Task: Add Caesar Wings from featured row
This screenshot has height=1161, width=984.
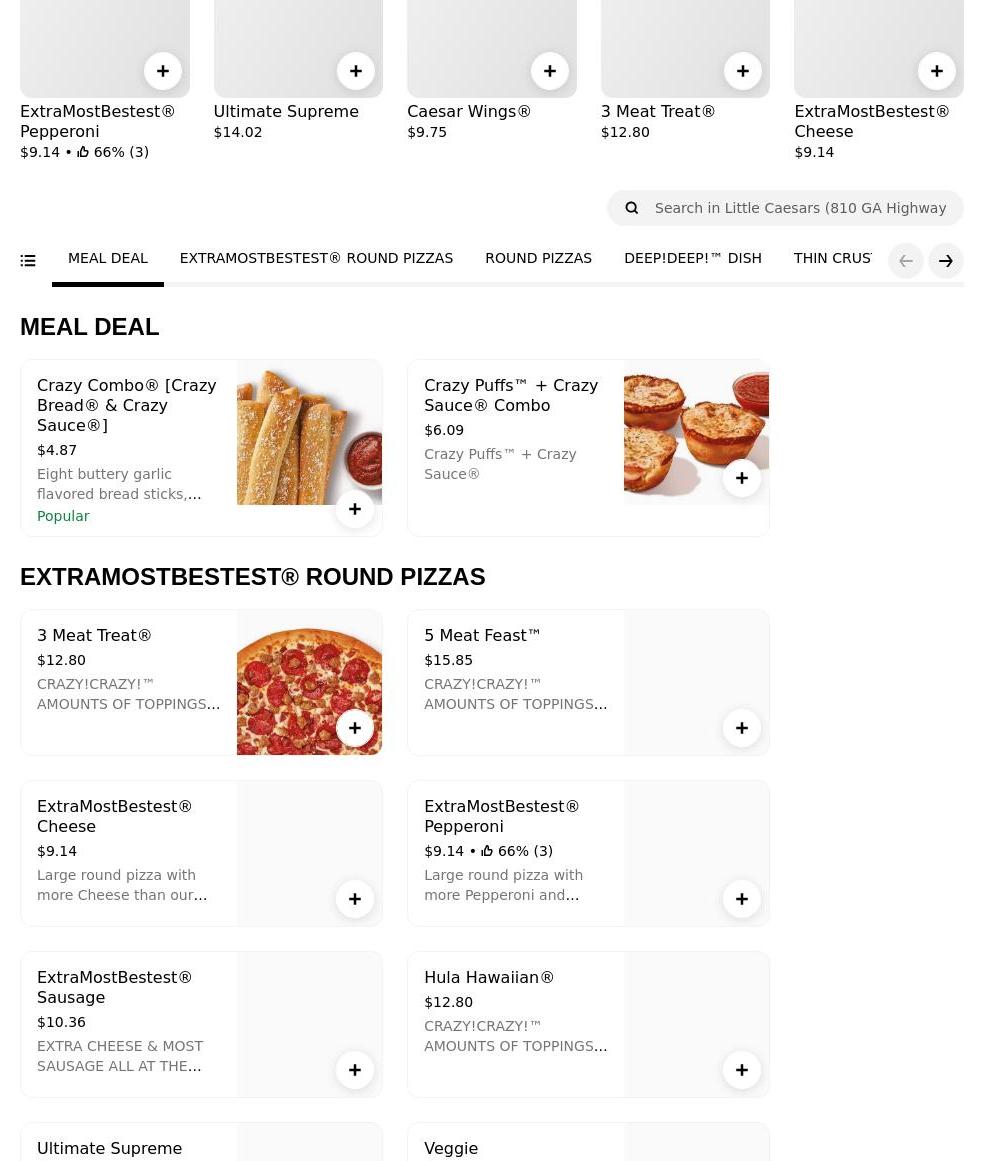Action: pos(550,71)
